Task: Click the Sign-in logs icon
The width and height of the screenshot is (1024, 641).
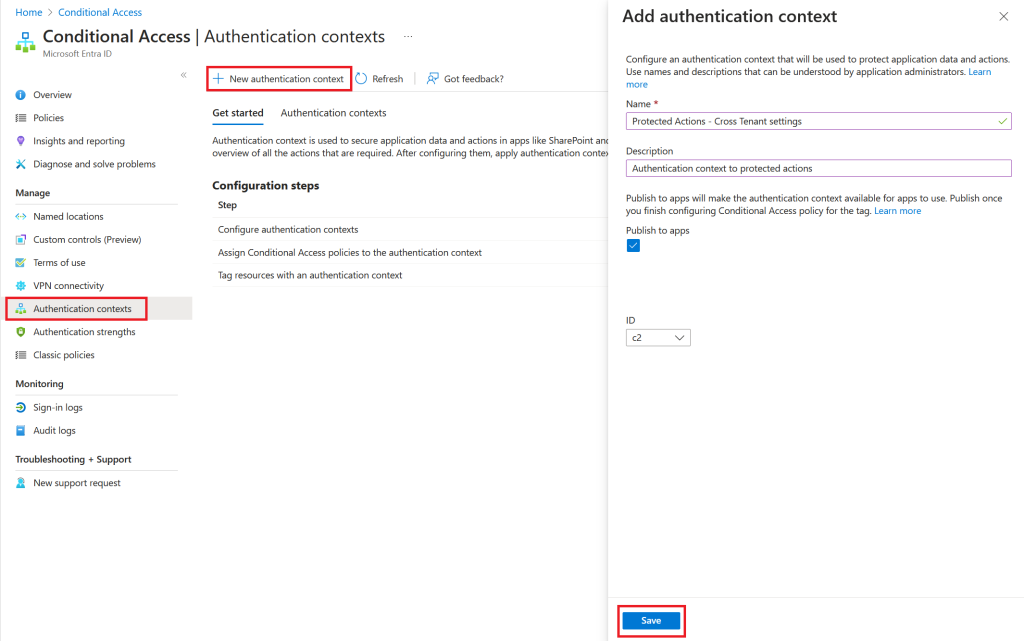Action: [21, 408]
